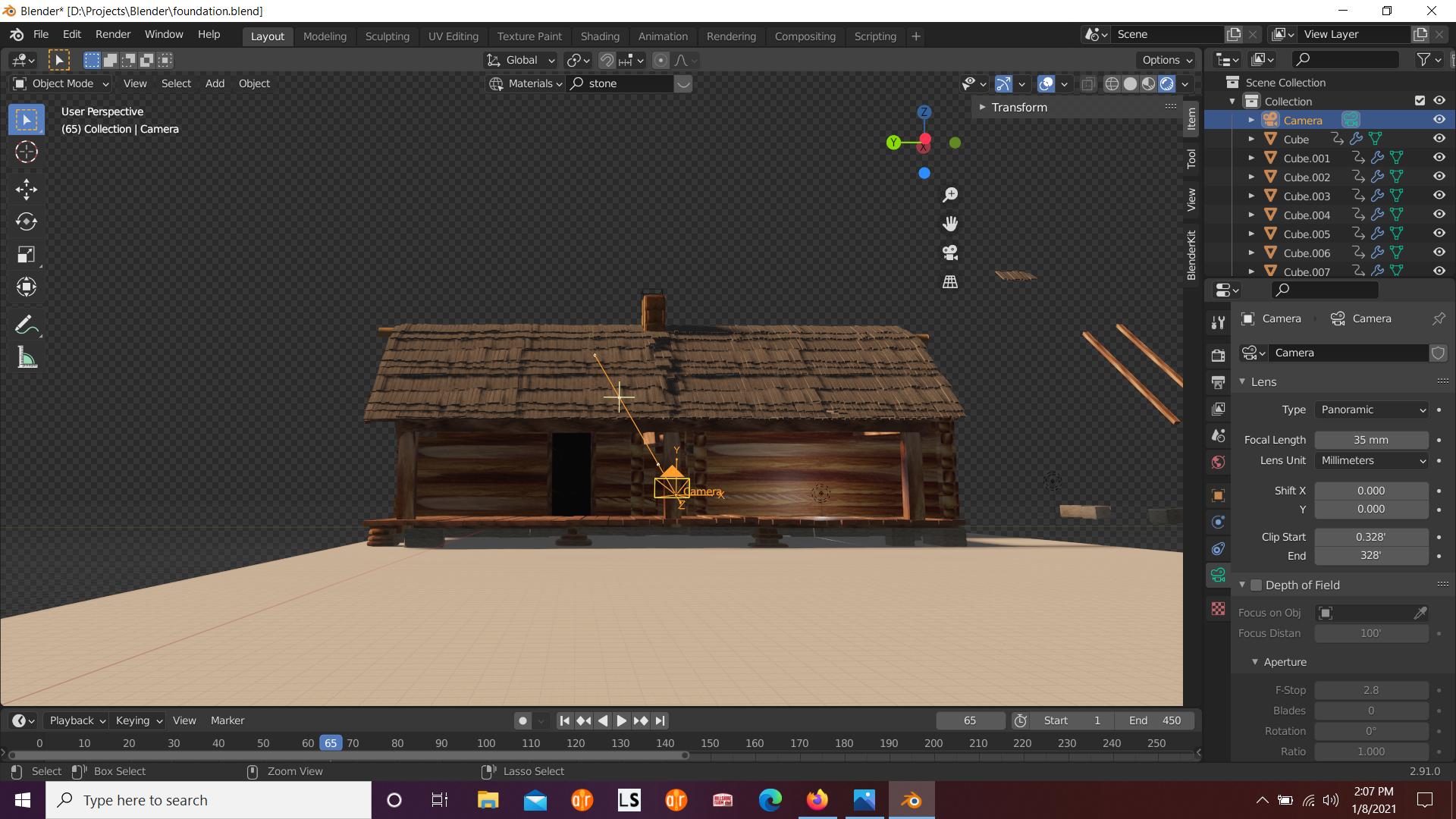
Task: Jump to the start frame
Action: click(564, 720)
